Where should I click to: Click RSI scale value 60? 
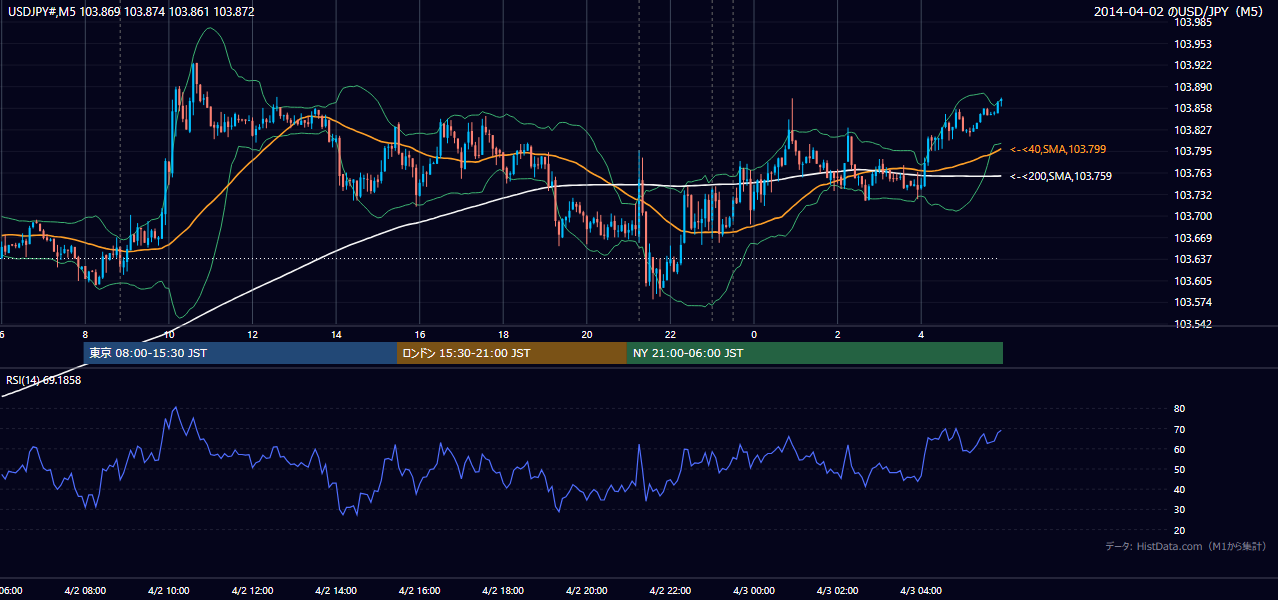pyautogui.click(x=1179, y=449)
